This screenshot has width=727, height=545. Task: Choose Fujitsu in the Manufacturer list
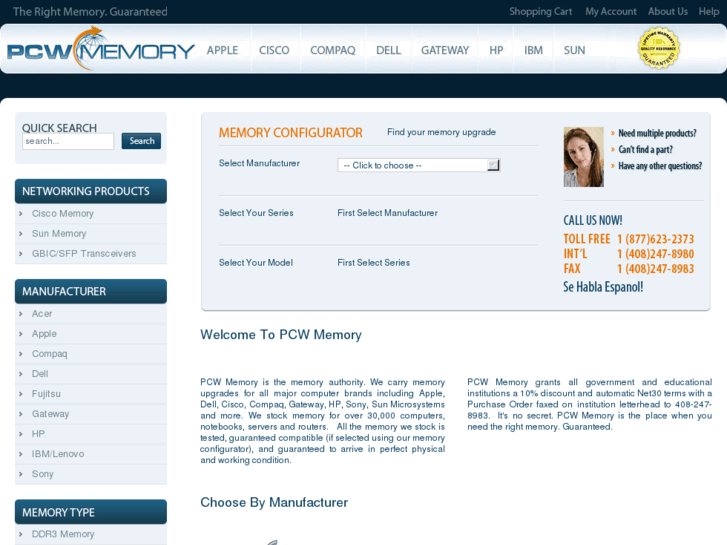[46, 393]
